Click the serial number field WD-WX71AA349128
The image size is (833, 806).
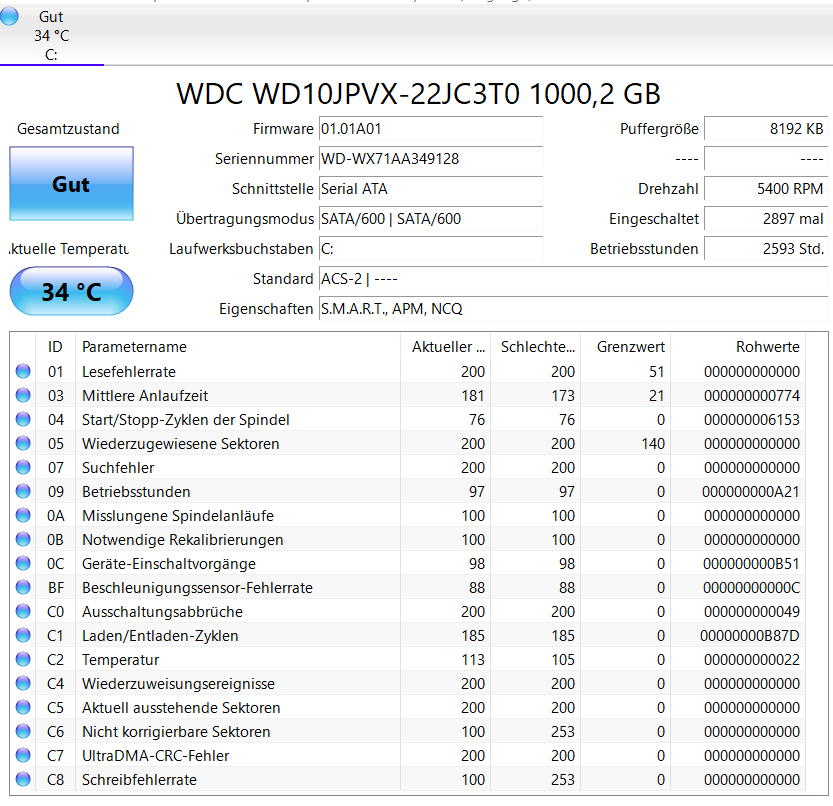pyautogui.click(x=431, y=159)
